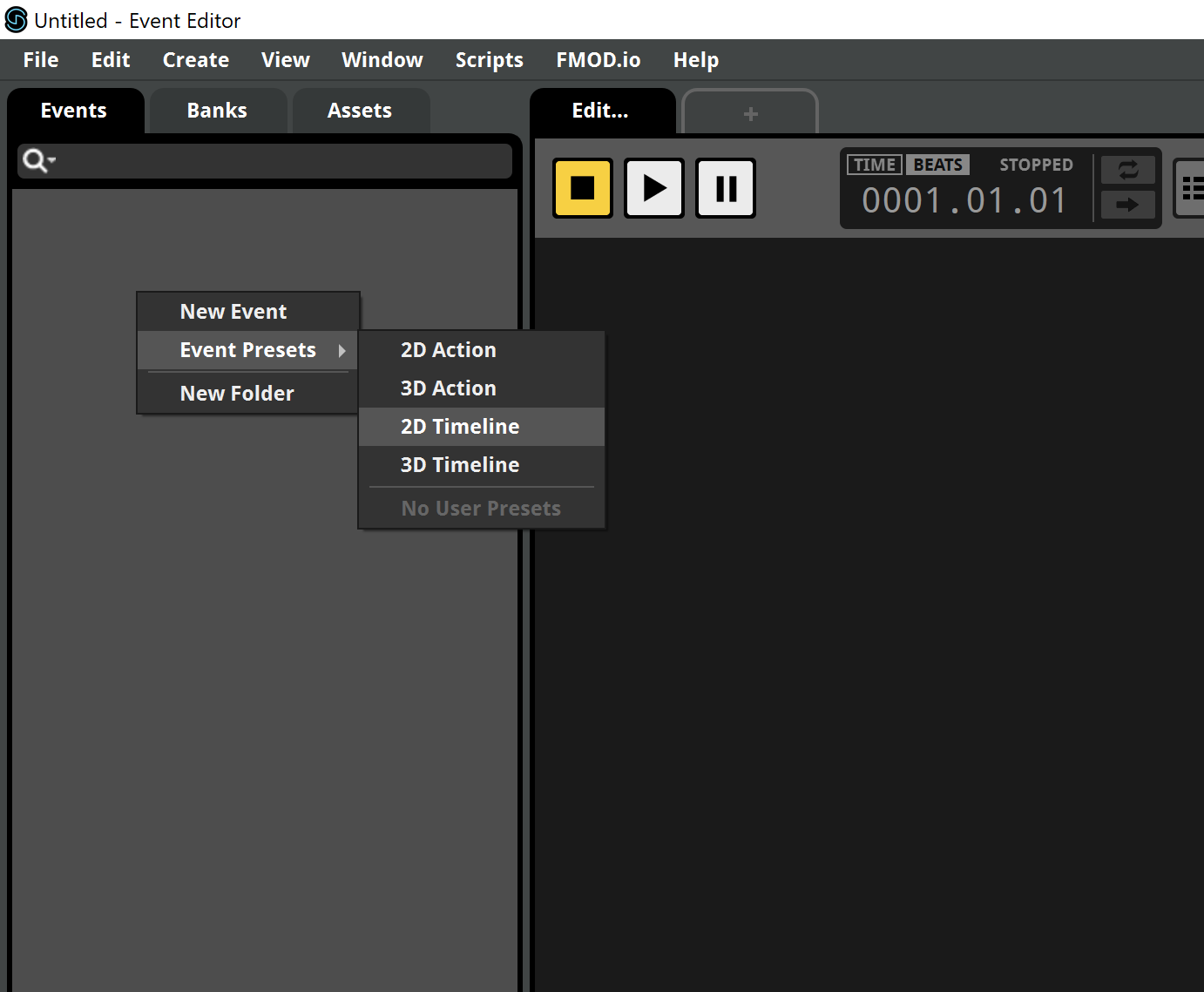Open the search filter magnifier dropdown
Image resolution: width=1204 pixels, height=992 pixels.
coord(39,161)
